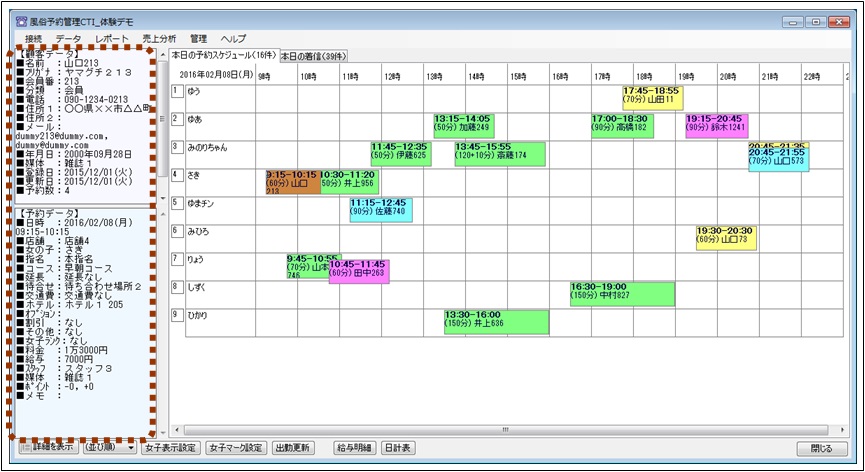
Task: Click row number box 4 beside さき
Action: (177, 175)
